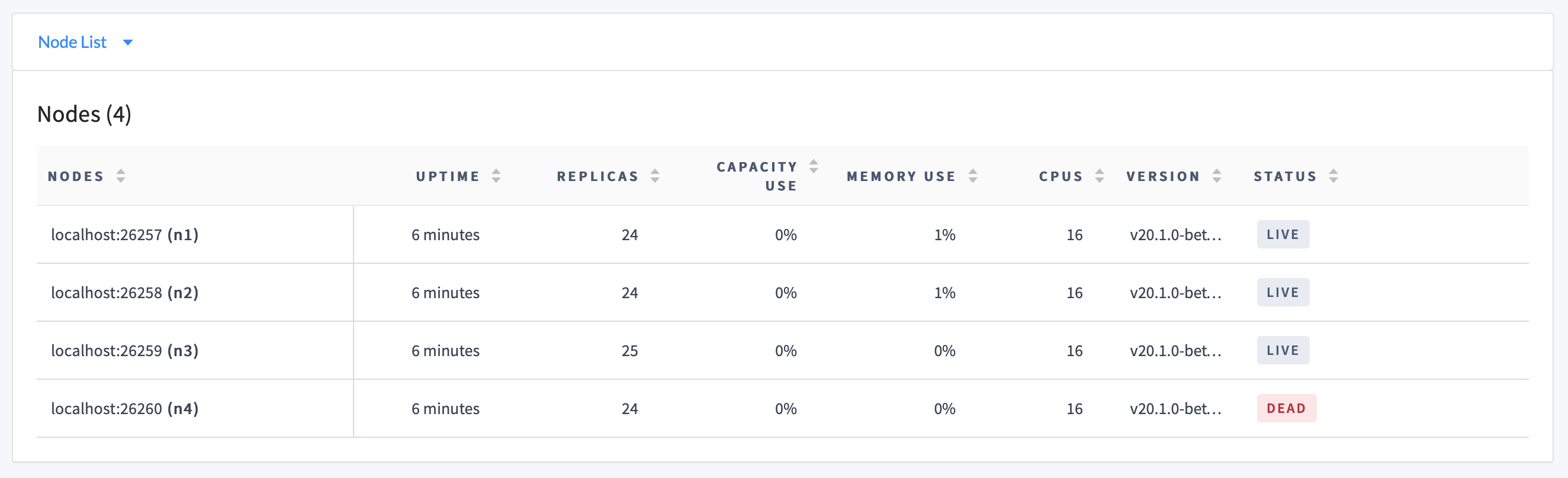
Task: Sort by Capacity Use arrows icon
Action: 813,166
